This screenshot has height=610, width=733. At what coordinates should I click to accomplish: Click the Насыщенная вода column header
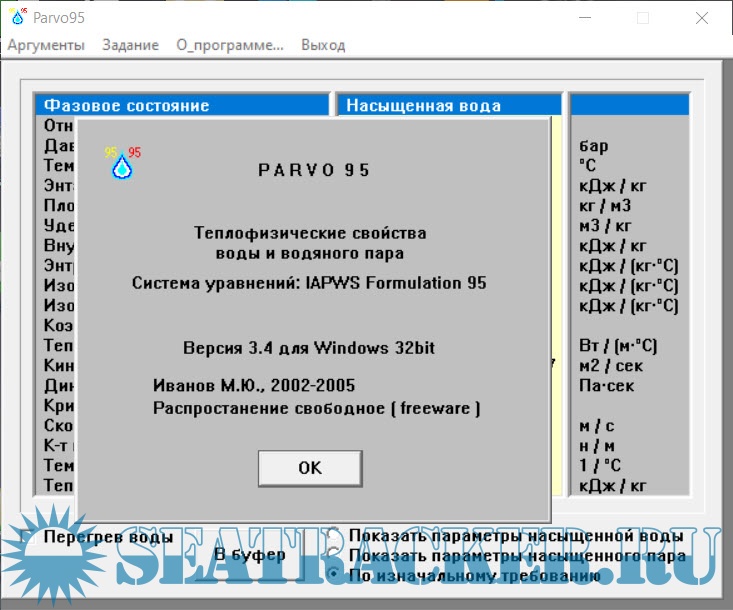445,105
